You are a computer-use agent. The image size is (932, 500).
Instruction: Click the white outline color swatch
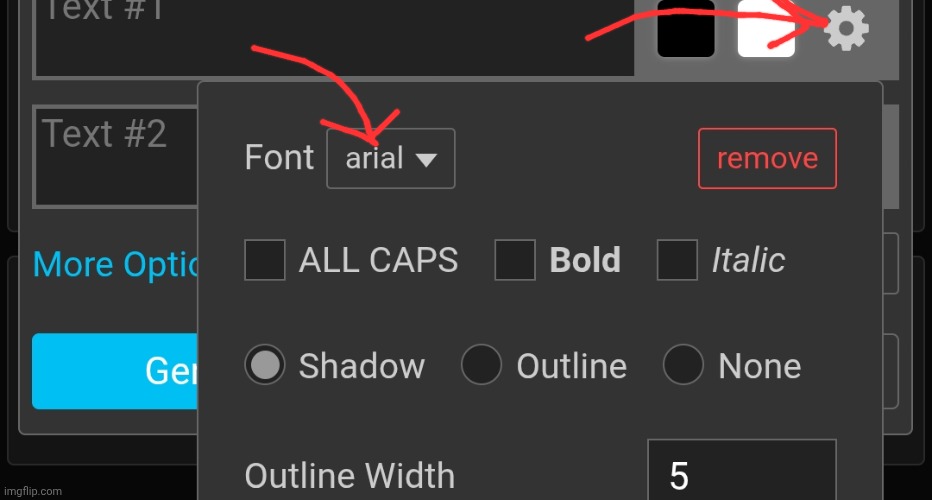[x=766, y=28]
